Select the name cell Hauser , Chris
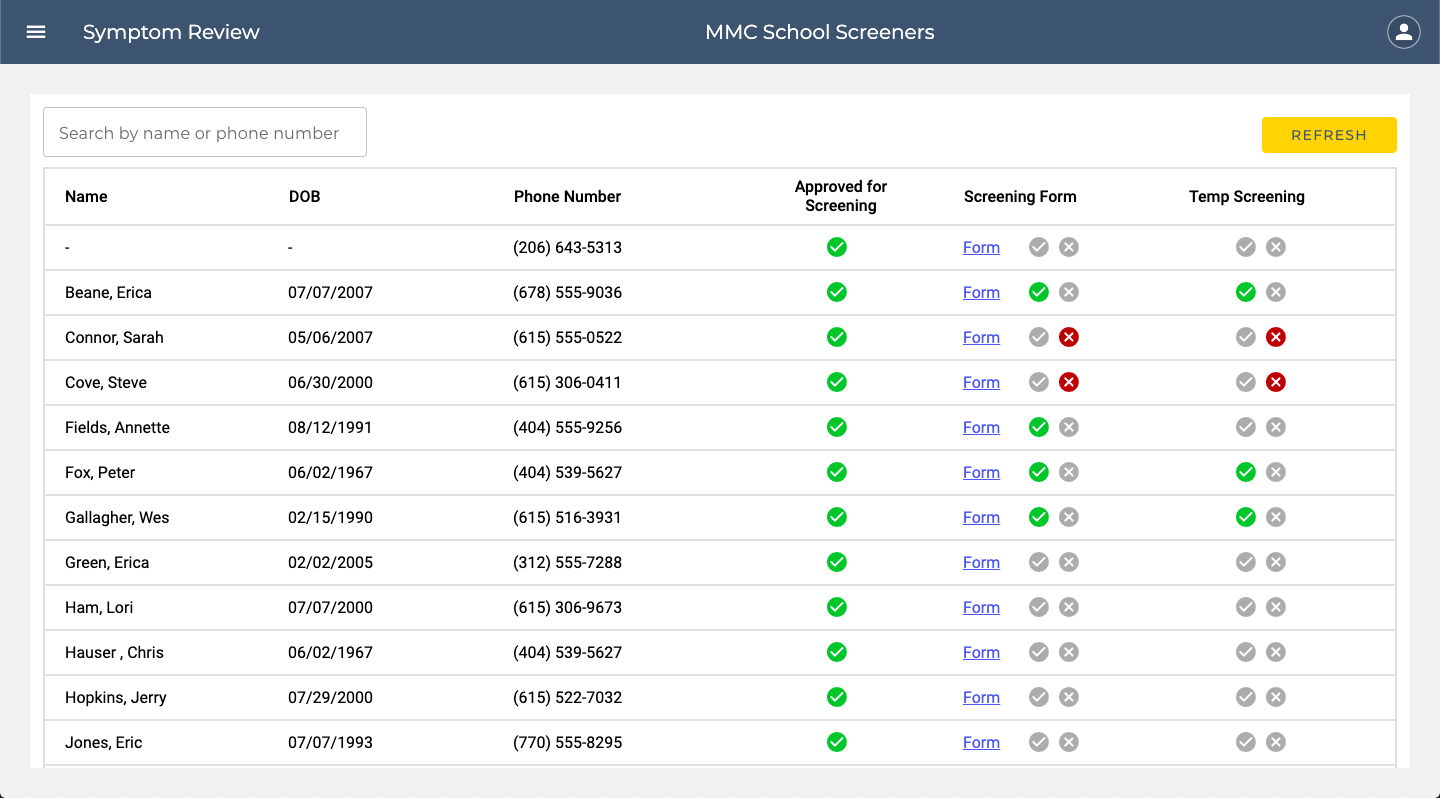The image size is (1440, 798). 114,652
